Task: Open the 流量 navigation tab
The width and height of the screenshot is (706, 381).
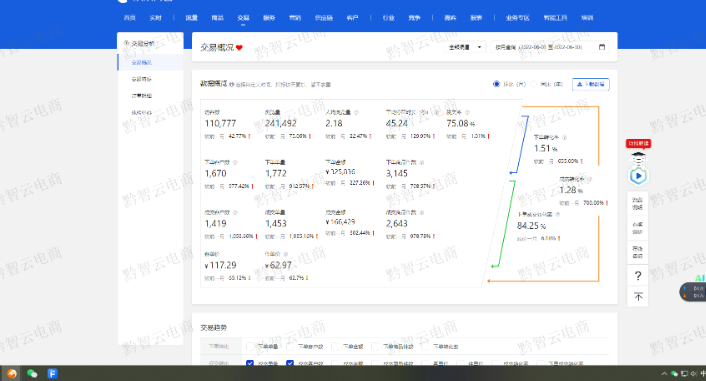Action: coord(191,18)
